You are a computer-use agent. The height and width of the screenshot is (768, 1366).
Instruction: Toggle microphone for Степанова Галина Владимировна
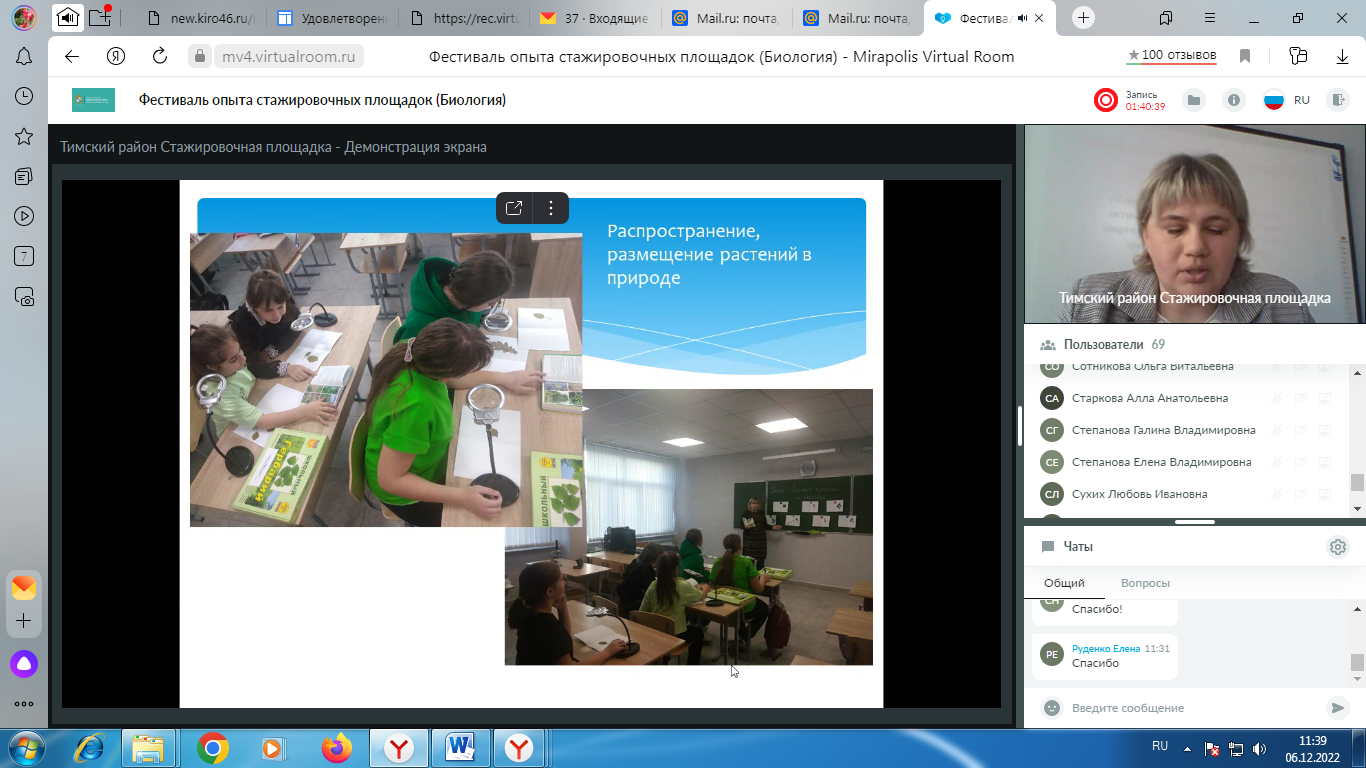click(1277, 430)
